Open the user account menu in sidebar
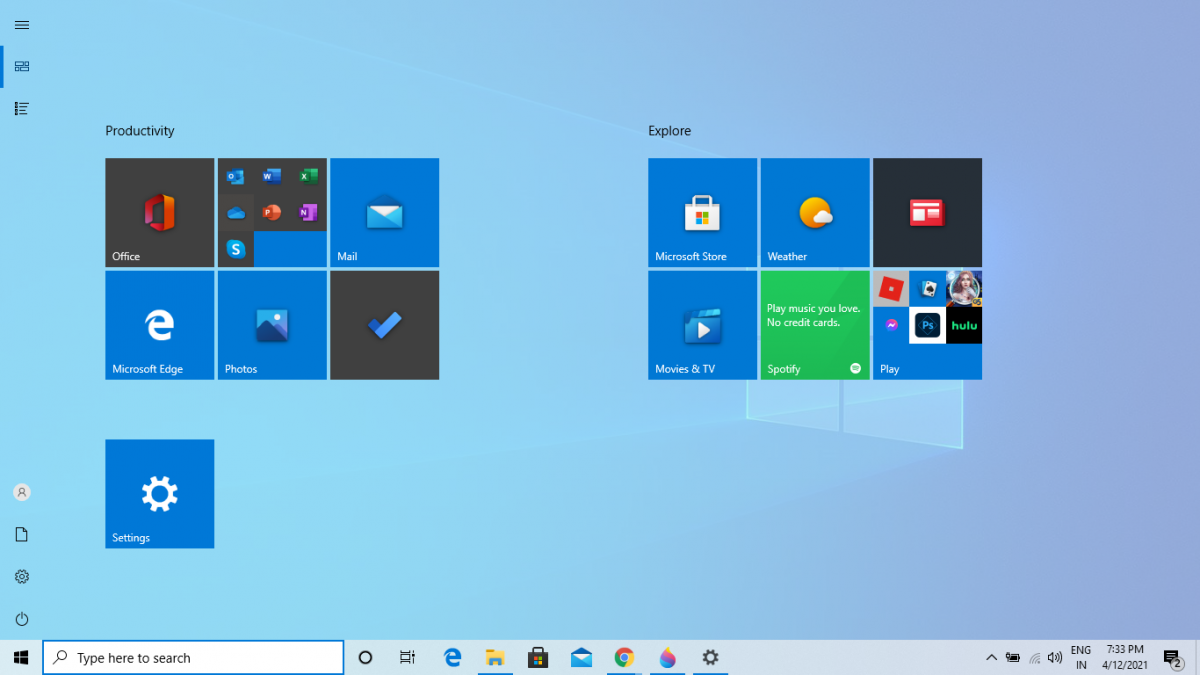The width and height of the screenshot is (1200, 675). [22, 492]
